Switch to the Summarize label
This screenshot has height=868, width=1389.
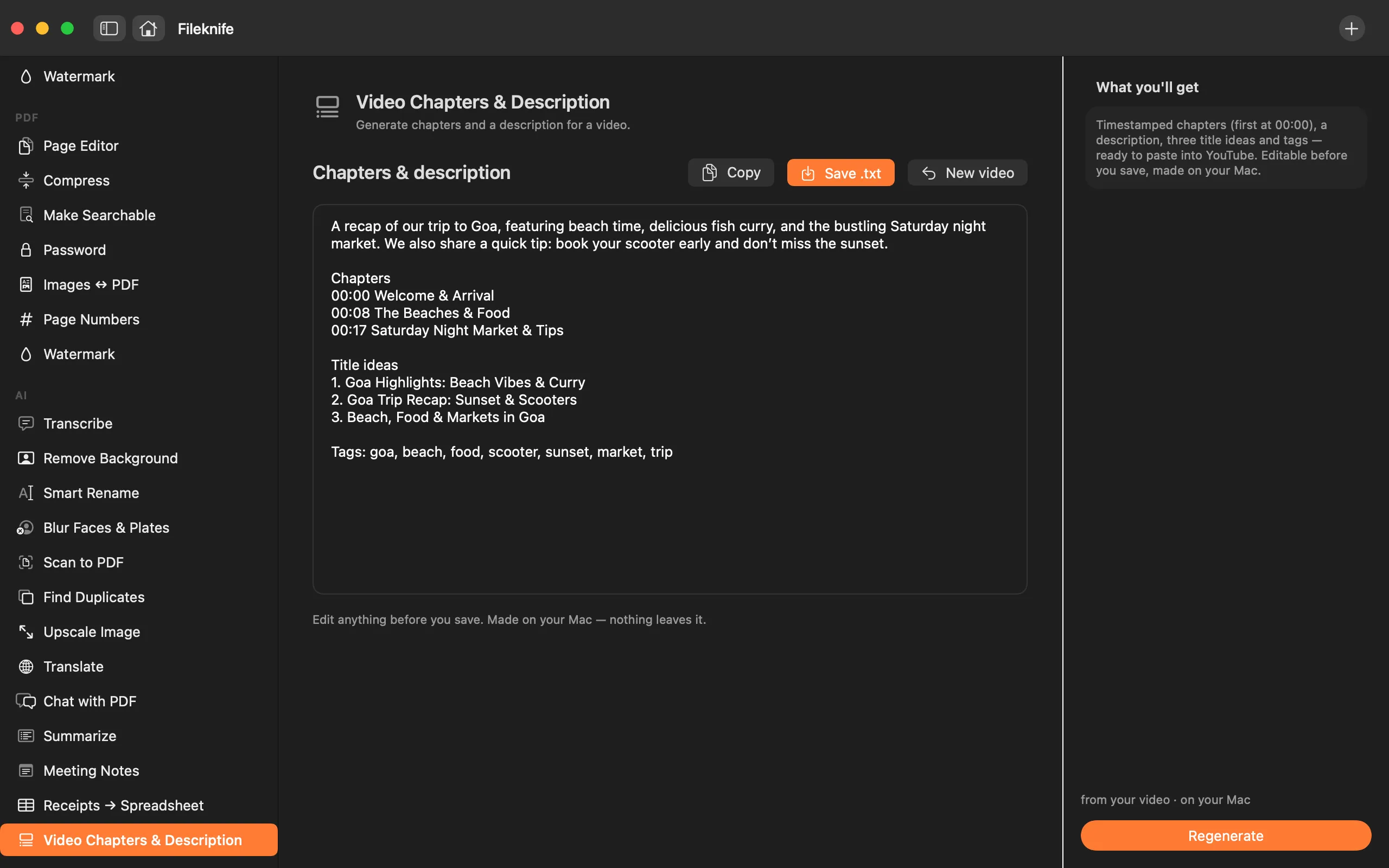click(x=80, y=736)
